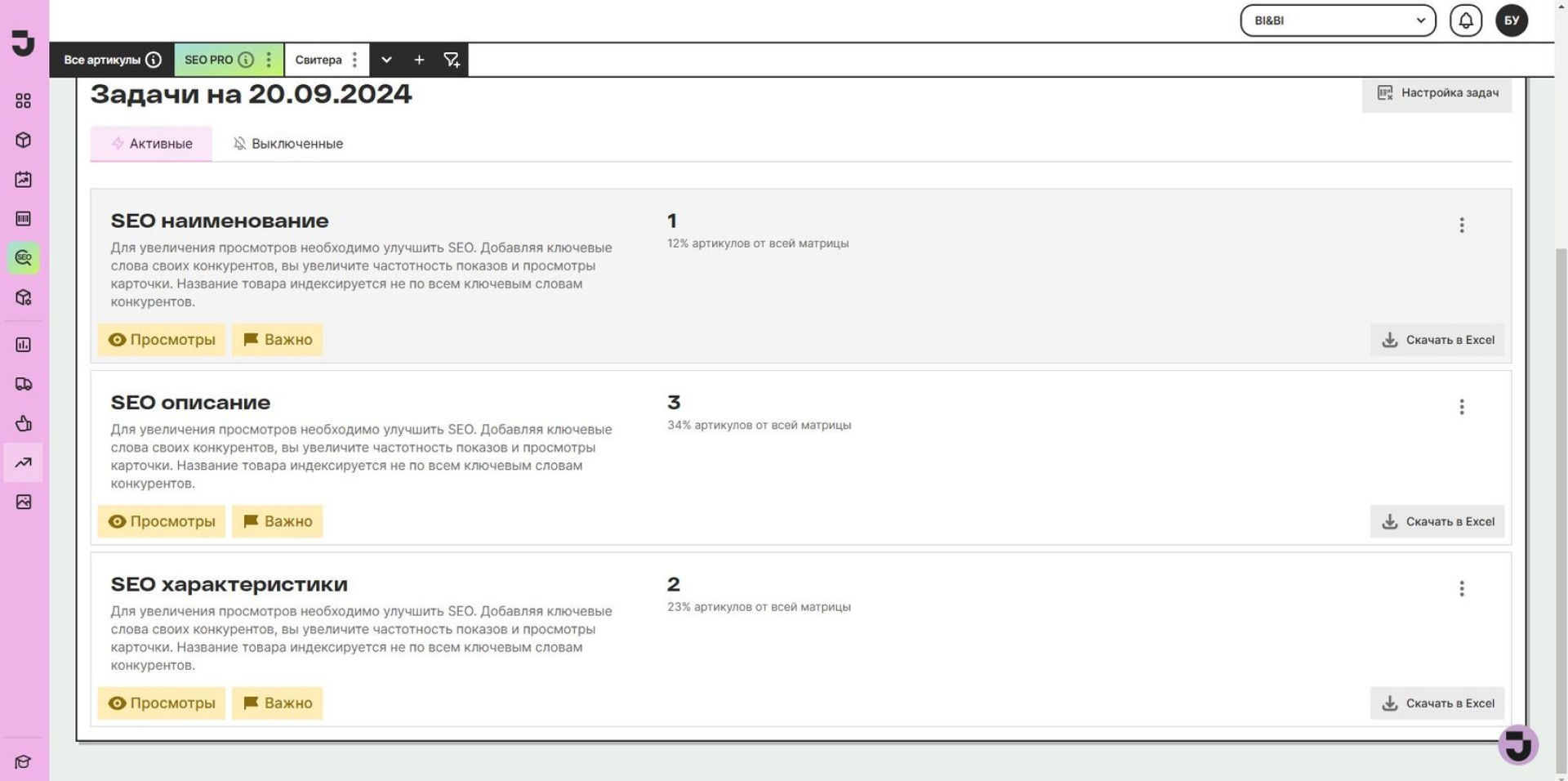The width and height of the screenshot is (1568, 781).
Task: Open the floating J chat widget
Action: point(1518,744)
